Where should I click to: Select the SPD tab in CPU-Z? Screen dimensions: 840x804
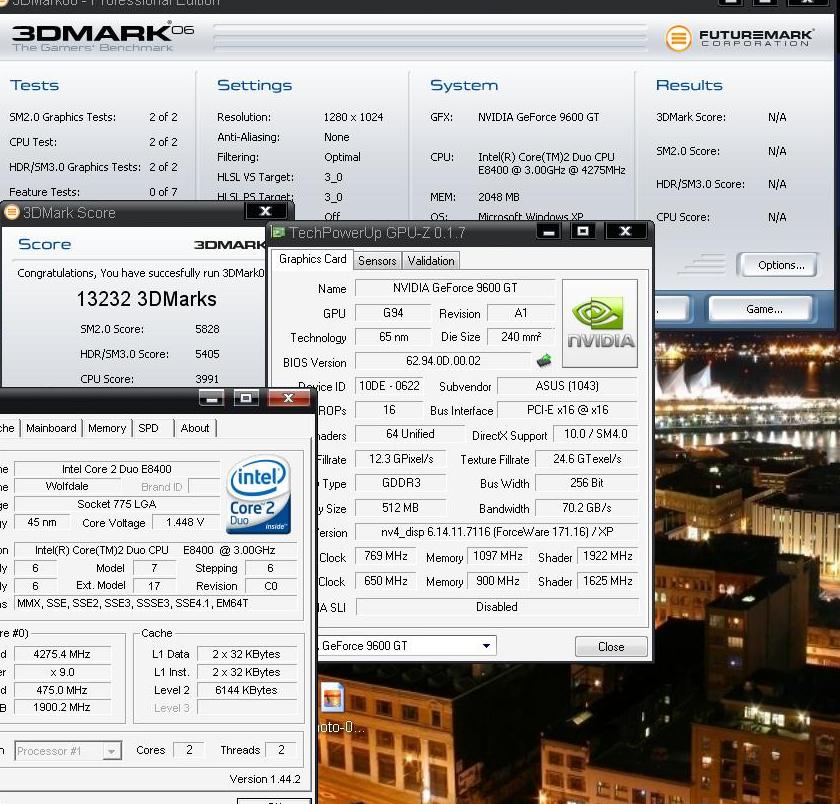(x=148, y=428)
